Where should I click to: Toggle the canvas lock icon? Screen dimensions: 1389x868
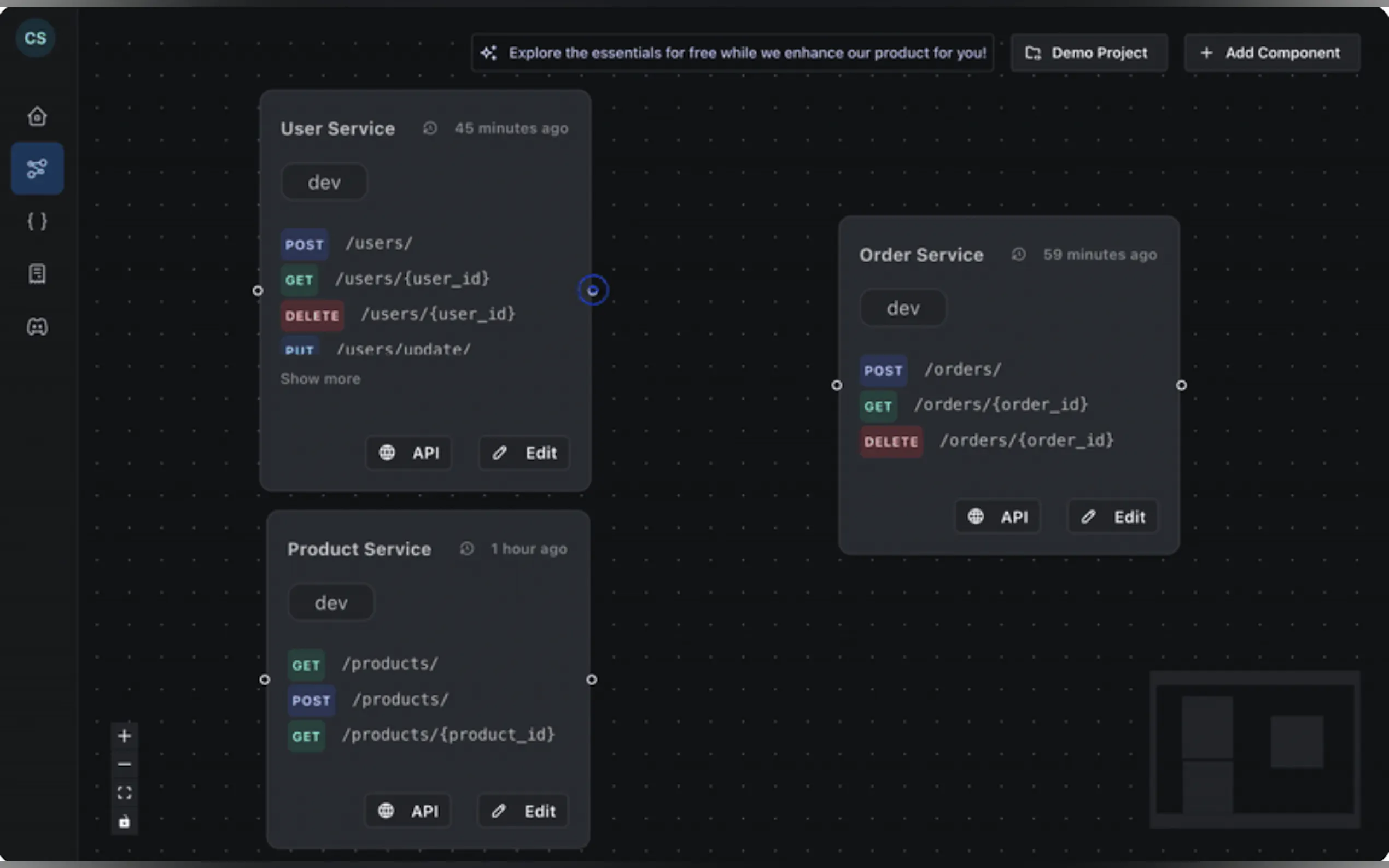coord(124,822)
